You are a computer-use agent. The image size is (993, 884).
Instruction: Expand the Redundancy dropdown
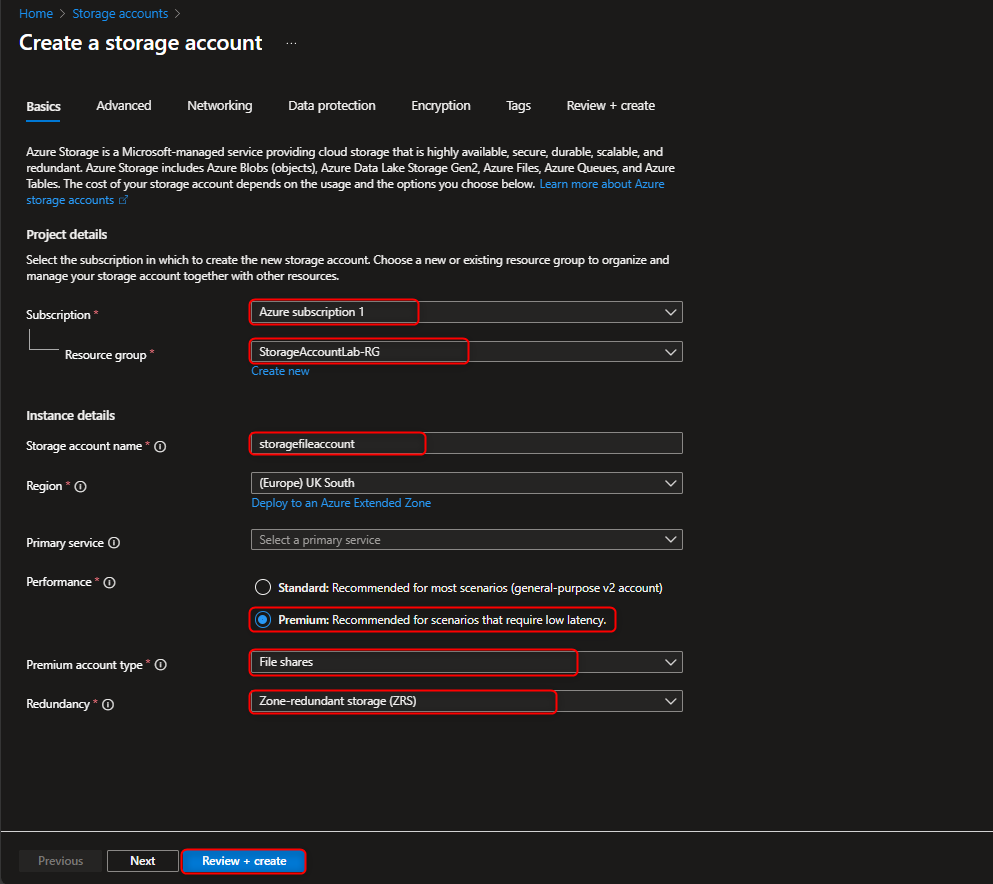click(671, 701)
